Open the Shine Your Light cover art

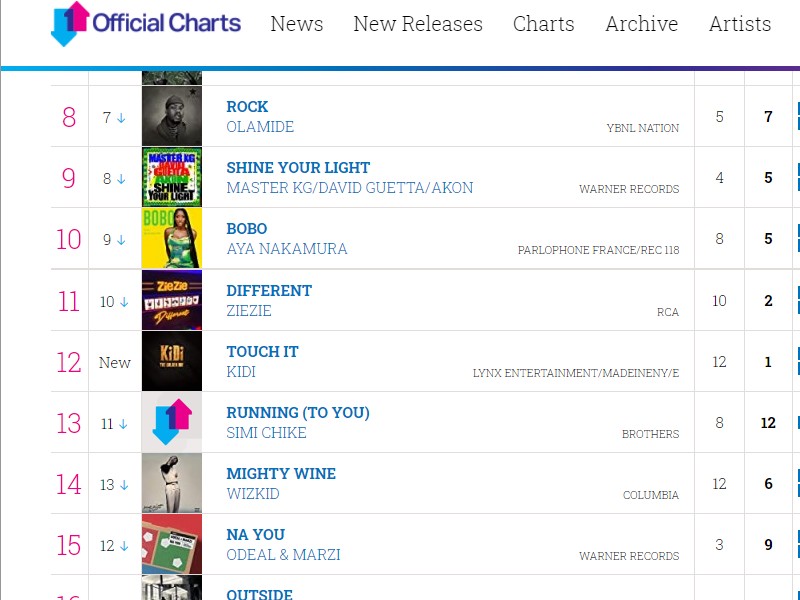(x=172, y=177)
